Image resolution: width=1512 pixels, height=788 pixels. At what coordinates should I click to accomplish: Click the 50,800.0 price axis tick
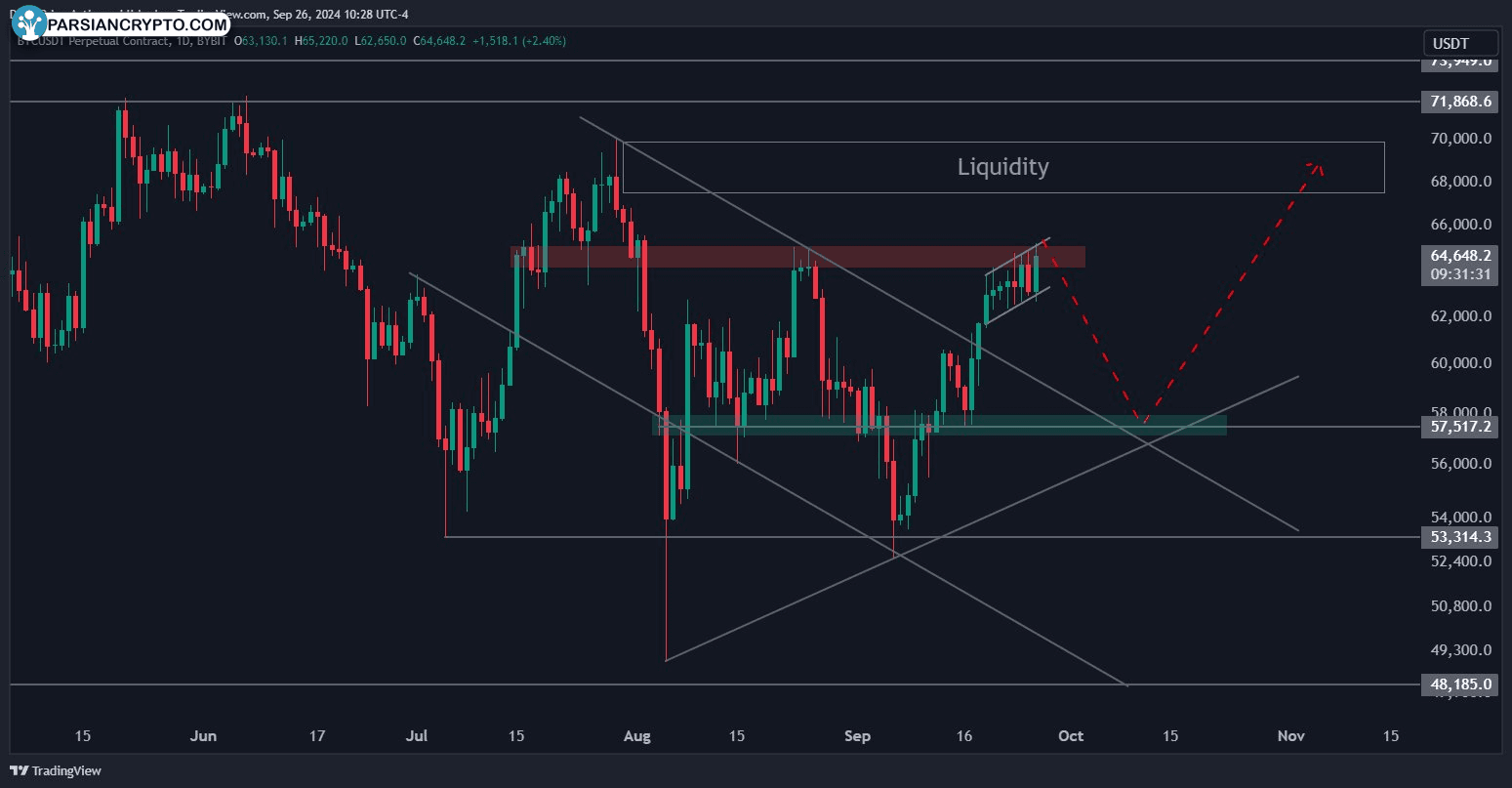[x=1460, y=605]
